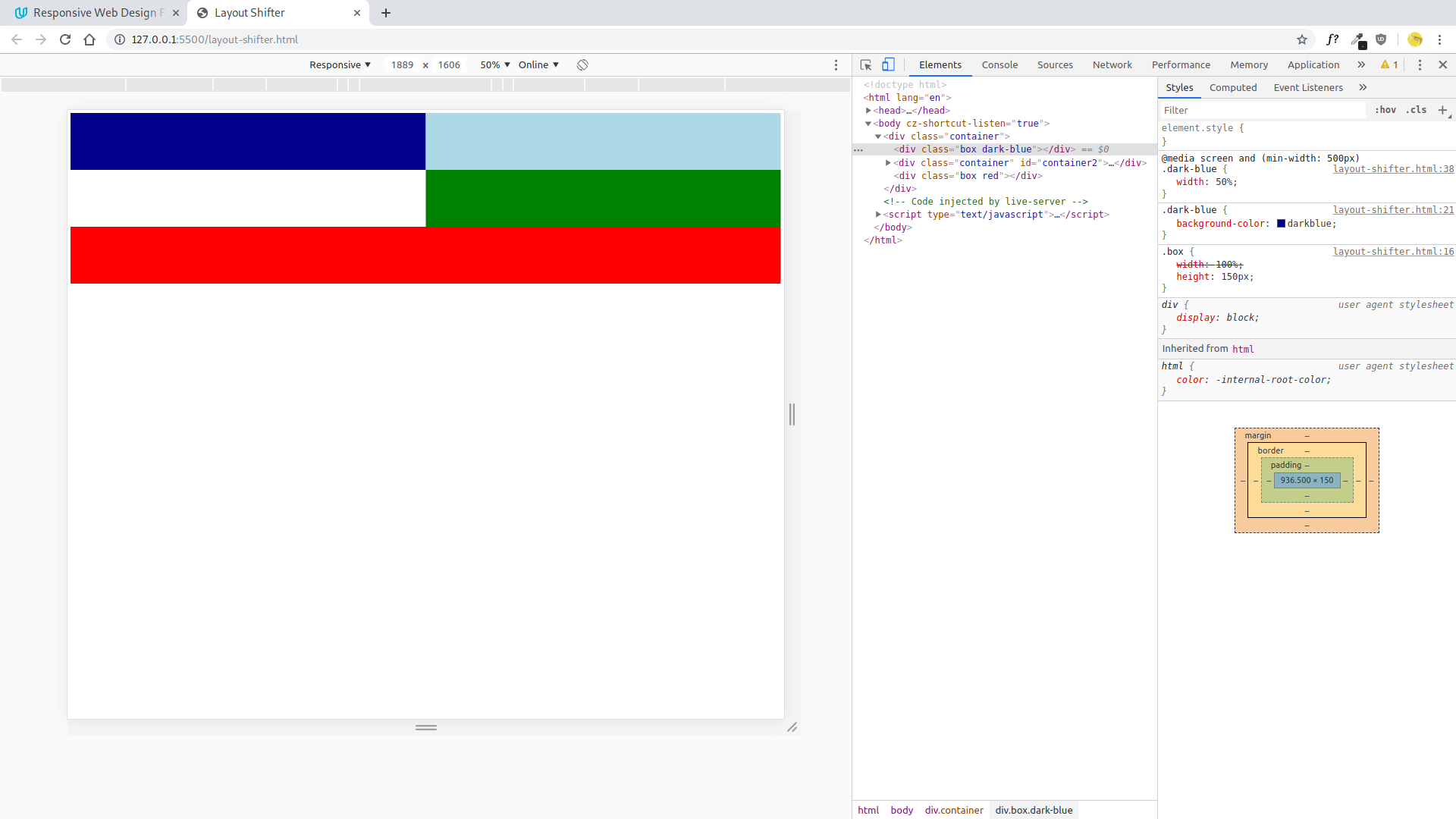
Task: Expand the head element node
Action: click(869, 111)
